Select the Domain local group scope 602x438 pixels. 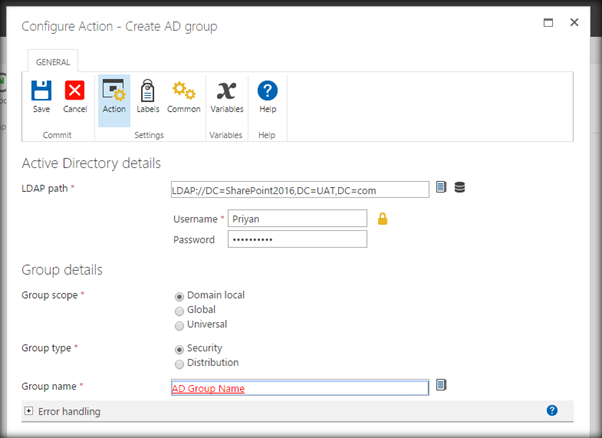pyautogui.click(x=180, y=296)
